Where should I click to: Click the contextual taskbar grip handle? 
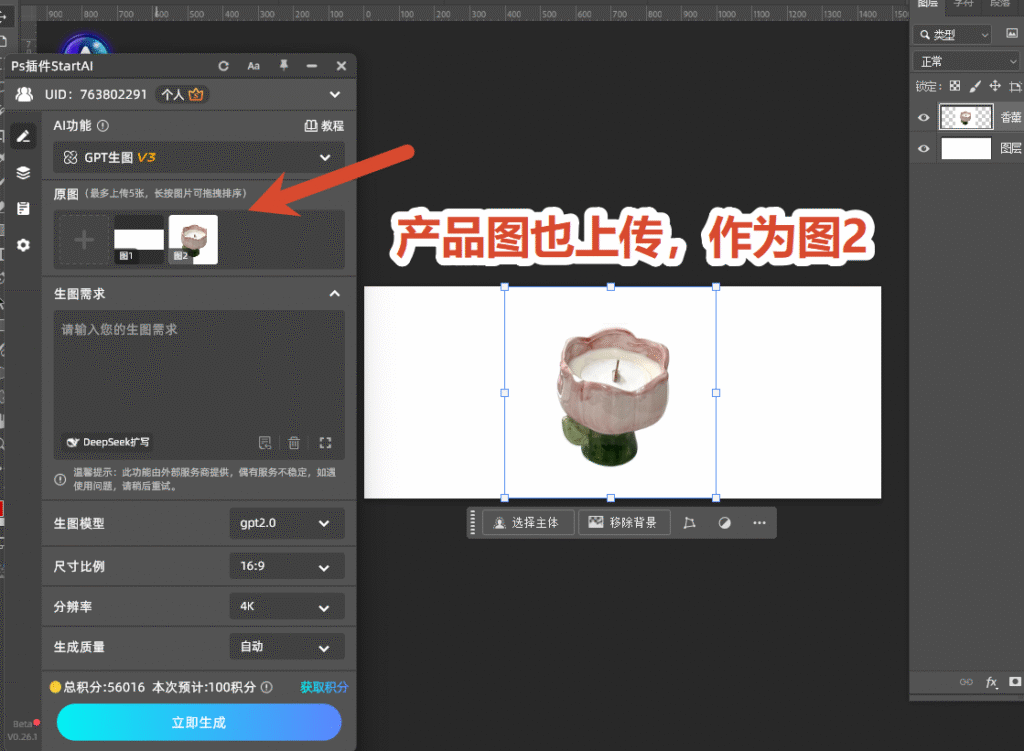click(473, 522)
